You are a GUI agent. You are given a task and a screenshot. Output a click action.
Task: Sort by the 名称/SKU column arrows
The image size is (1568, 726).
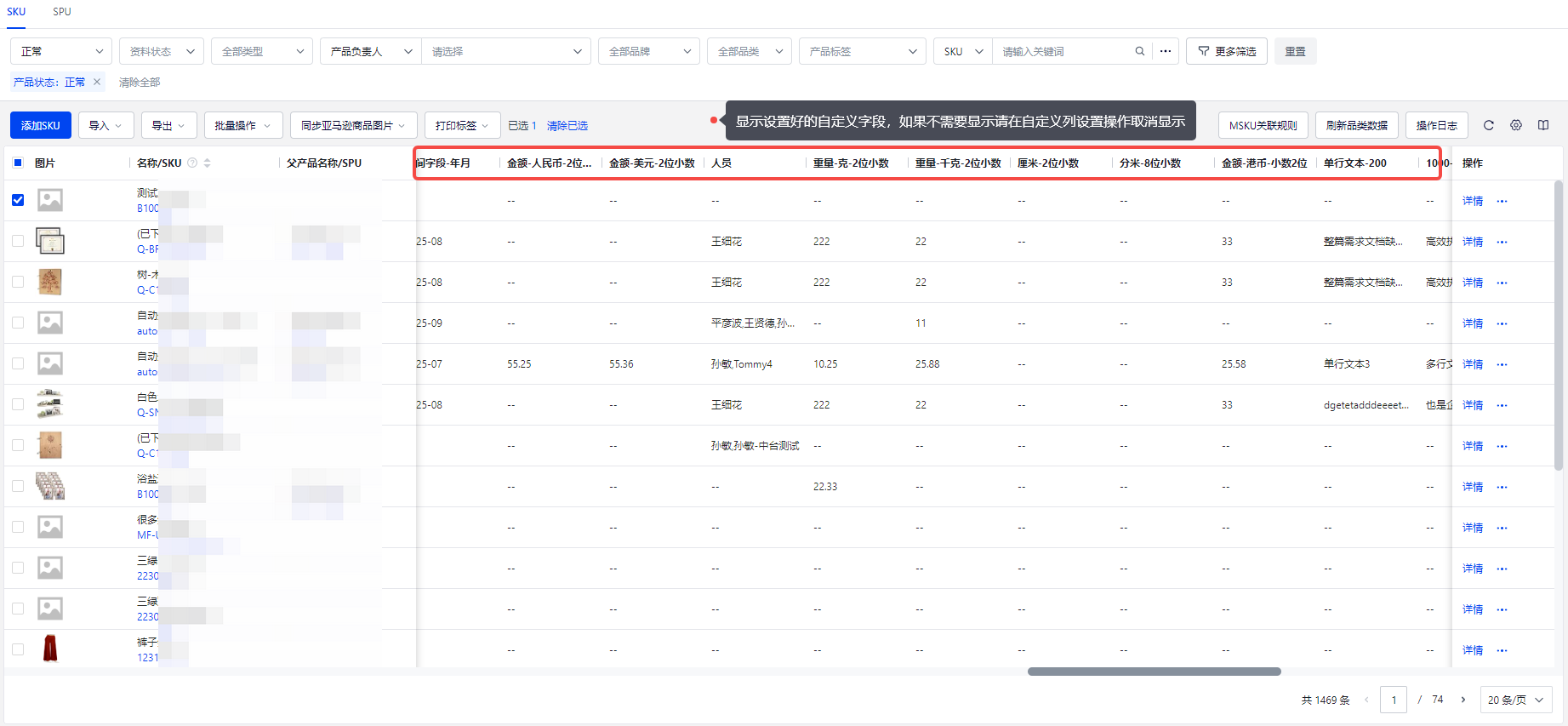pos(208,163)
